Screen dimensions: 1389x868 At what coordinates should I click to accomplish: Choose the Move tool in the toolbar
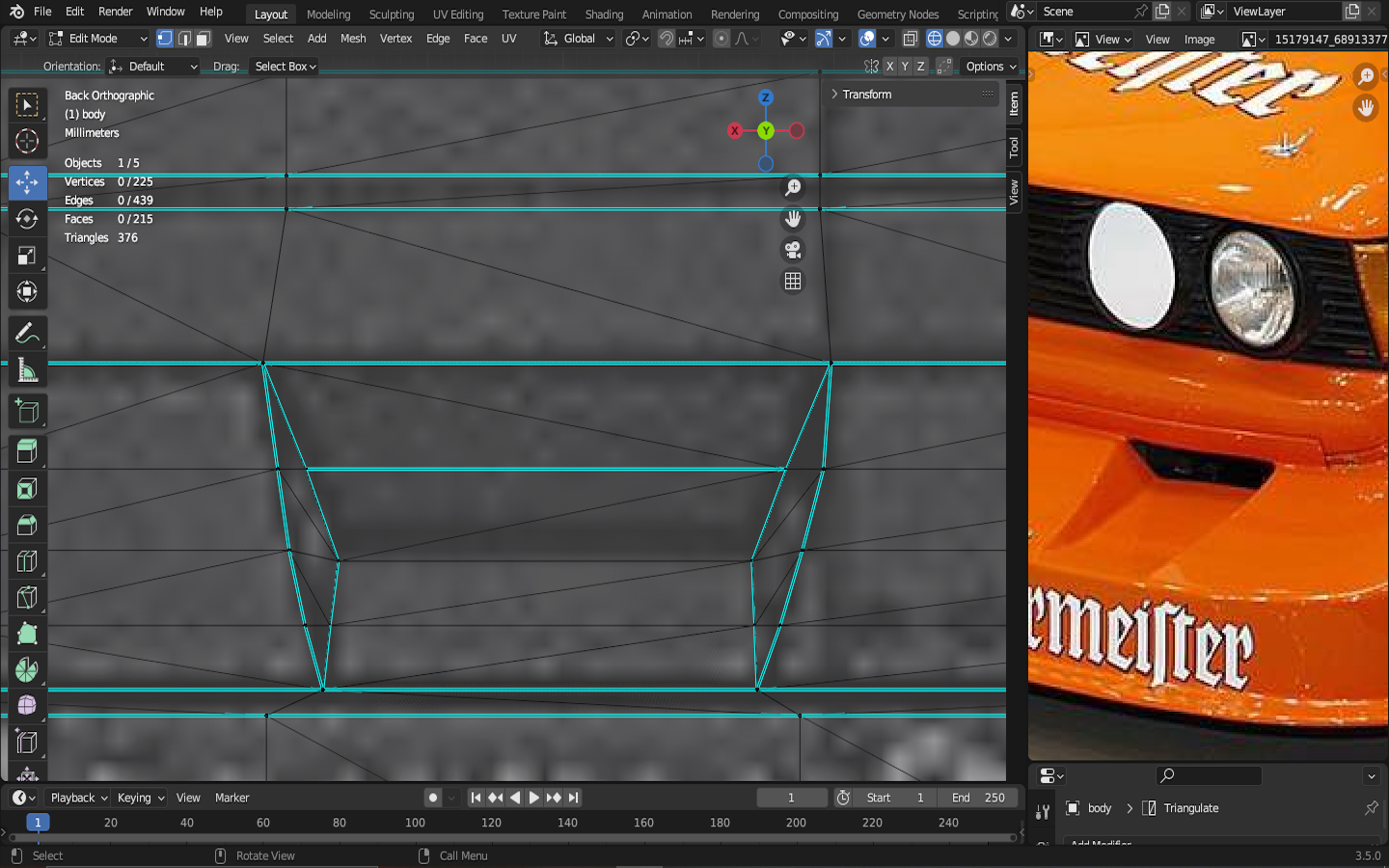coord(27,182)
